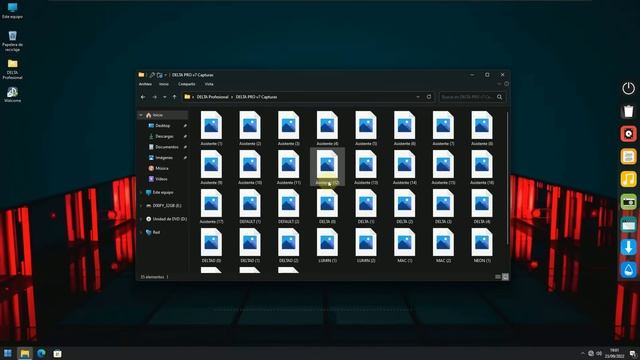640x360 pixels.
Task: Expand the ribbon with the chevron
Action: tap(499, 84)
